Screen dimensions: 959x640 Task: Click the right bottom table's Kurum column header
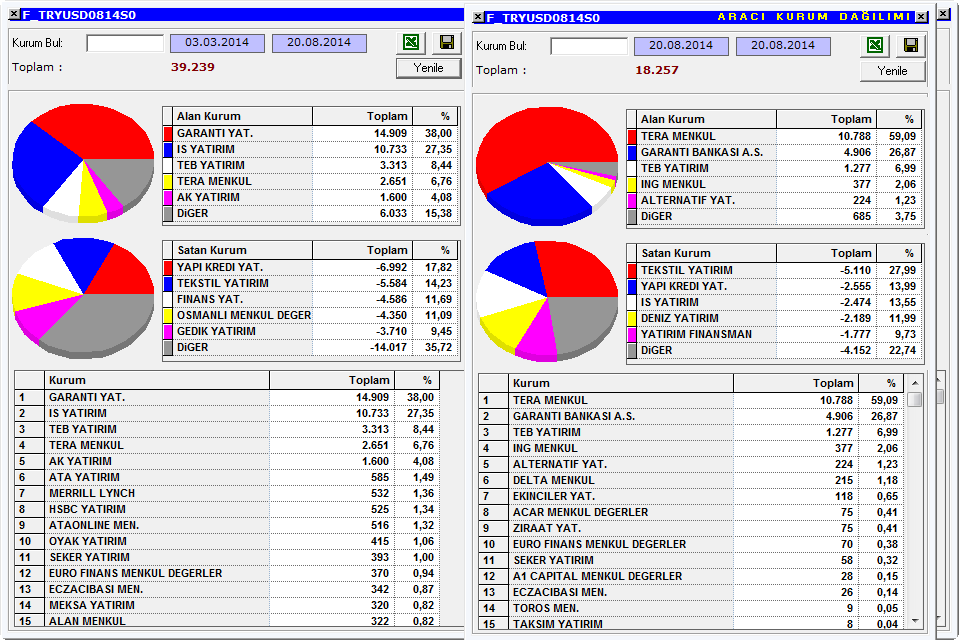tap(621, 383)
